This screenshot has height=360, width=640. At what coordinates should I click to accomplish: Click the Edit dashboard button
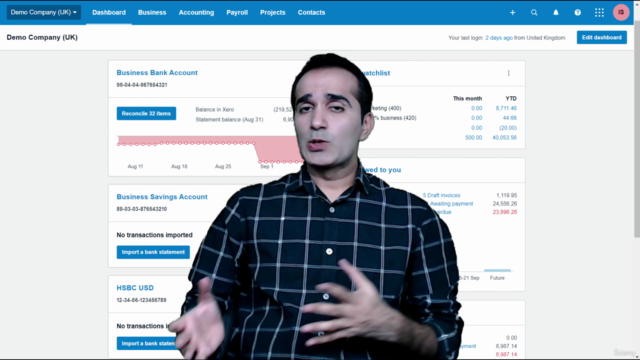602,38
